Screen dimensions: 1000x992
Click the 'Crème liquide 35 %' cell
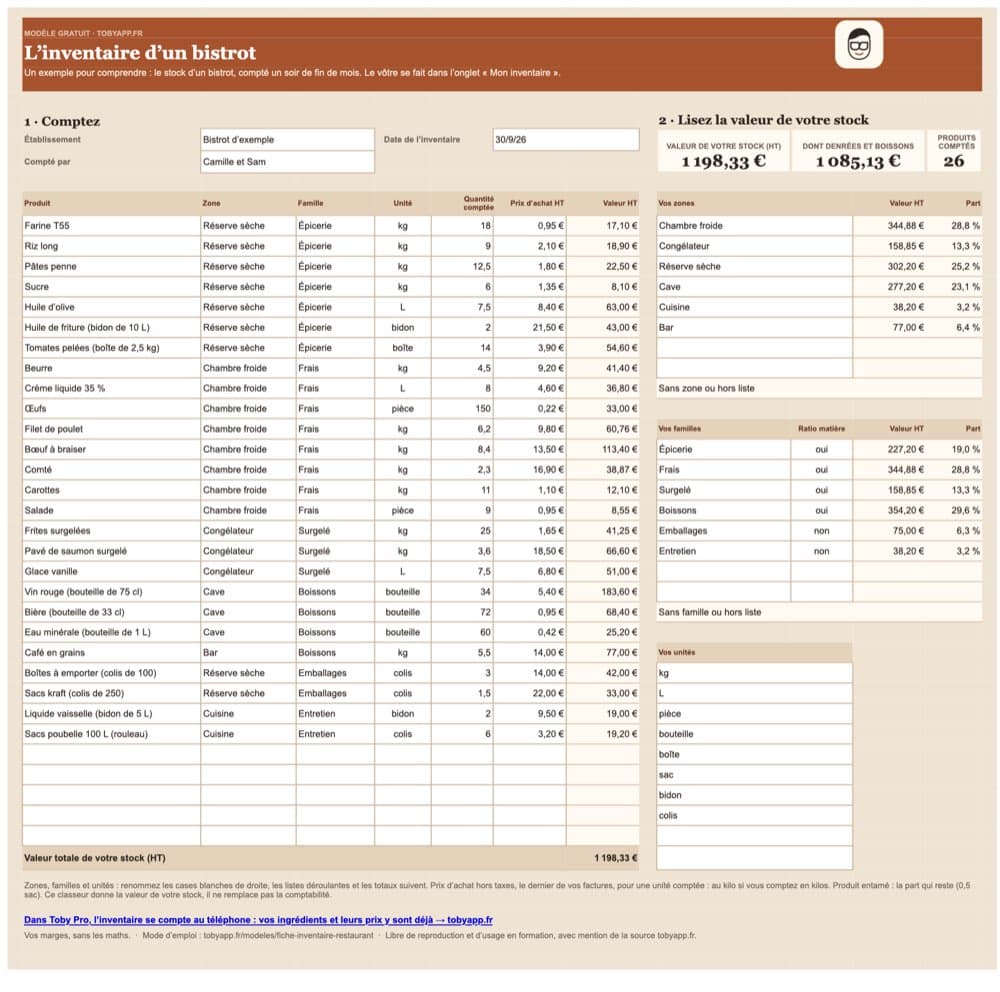pos(111,389)
